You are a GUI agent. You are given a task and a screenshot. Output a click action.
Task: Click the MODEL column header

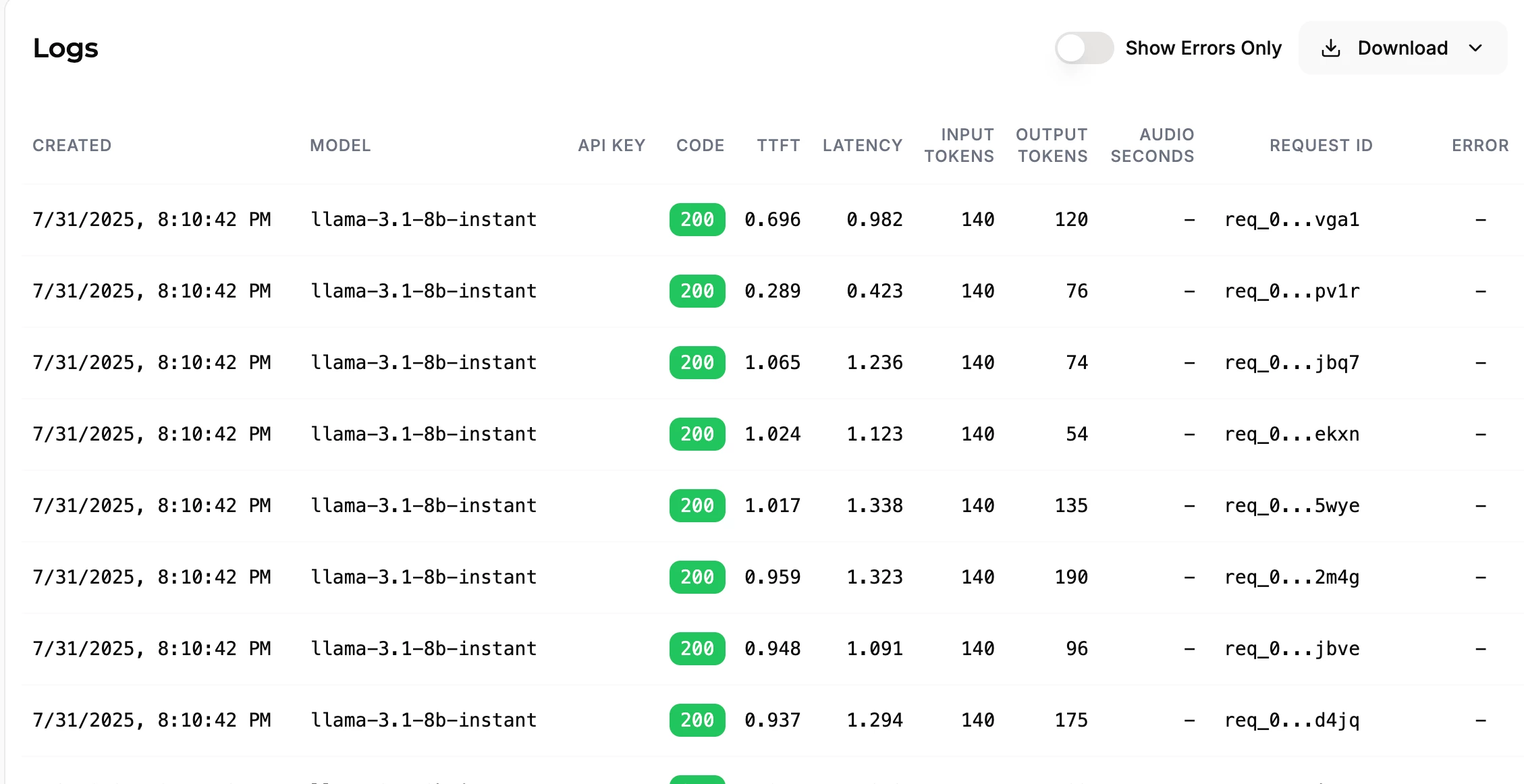click(340, 145)
